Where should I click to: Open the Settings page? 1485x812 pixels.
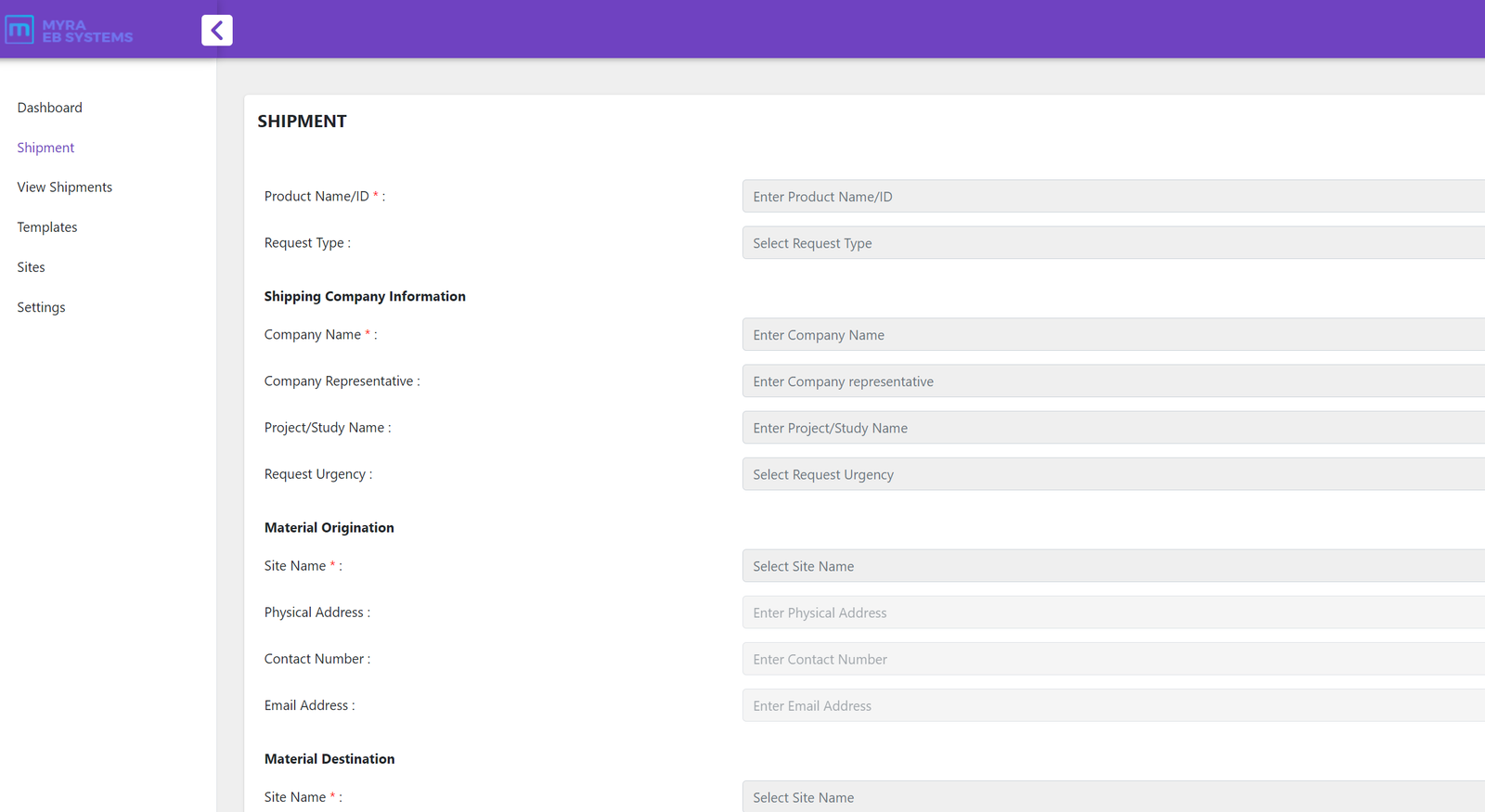[x=41, y=307]
